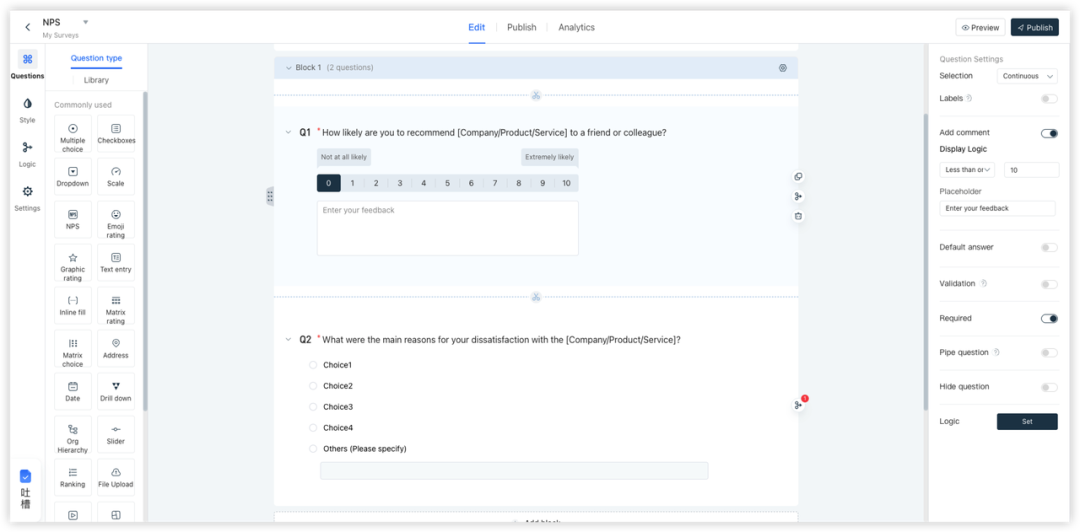
Task: Open the Less than or dropdown
Action: (x=966, y=170)
